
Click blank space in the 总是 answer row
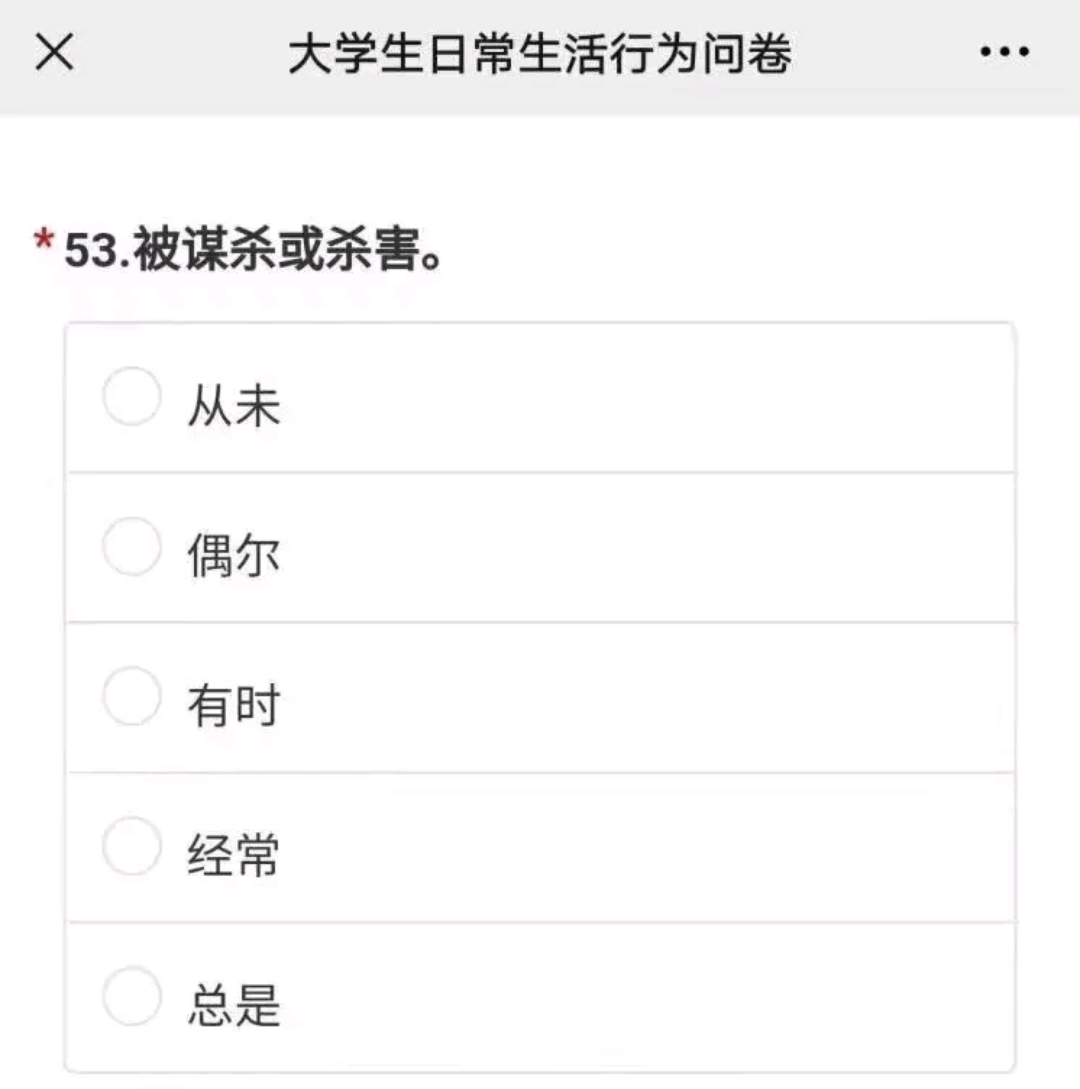coord(650,998)
